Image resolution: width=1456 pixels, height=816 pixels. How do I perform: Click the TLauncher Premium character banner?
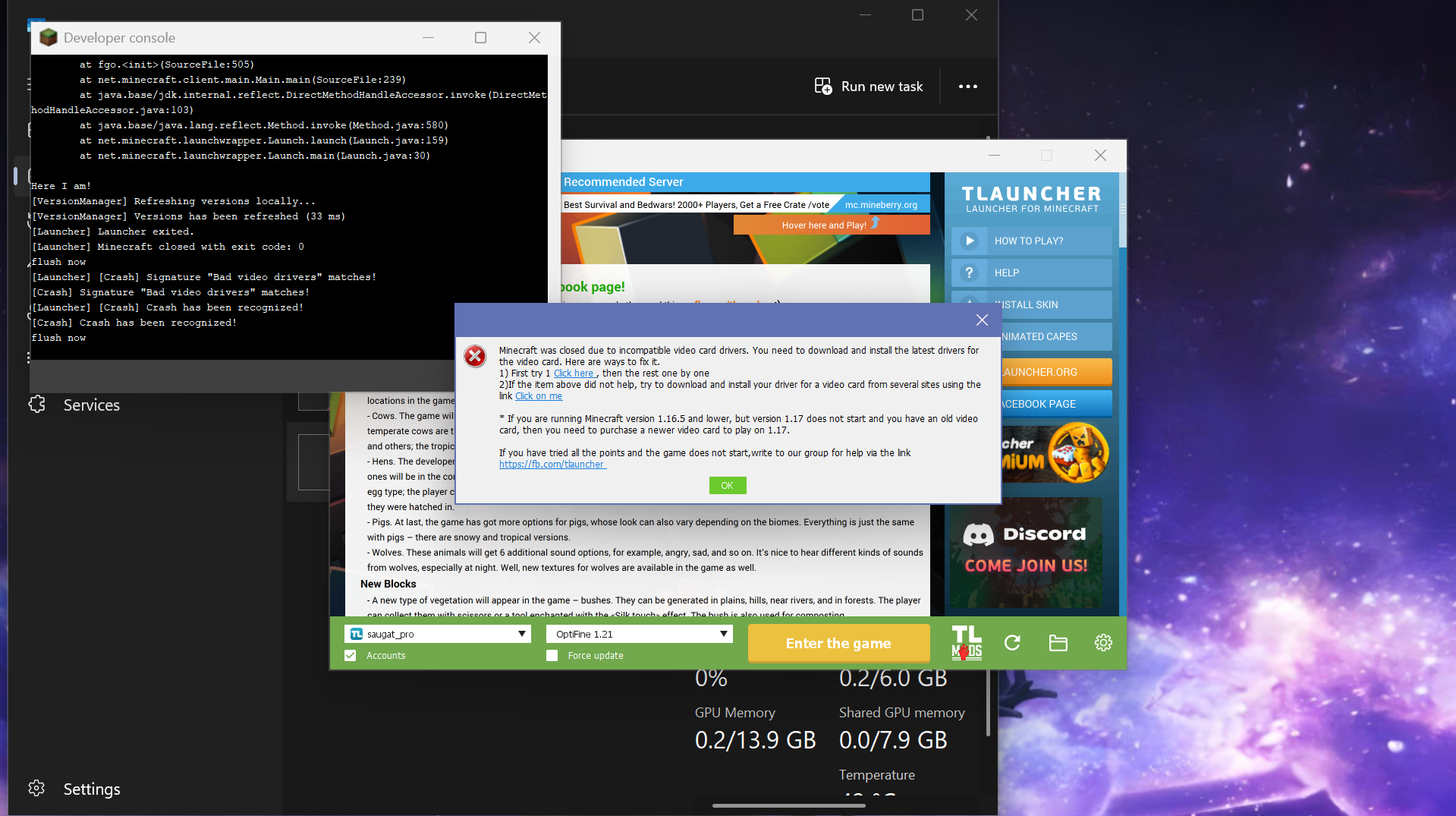point(1055,453)
